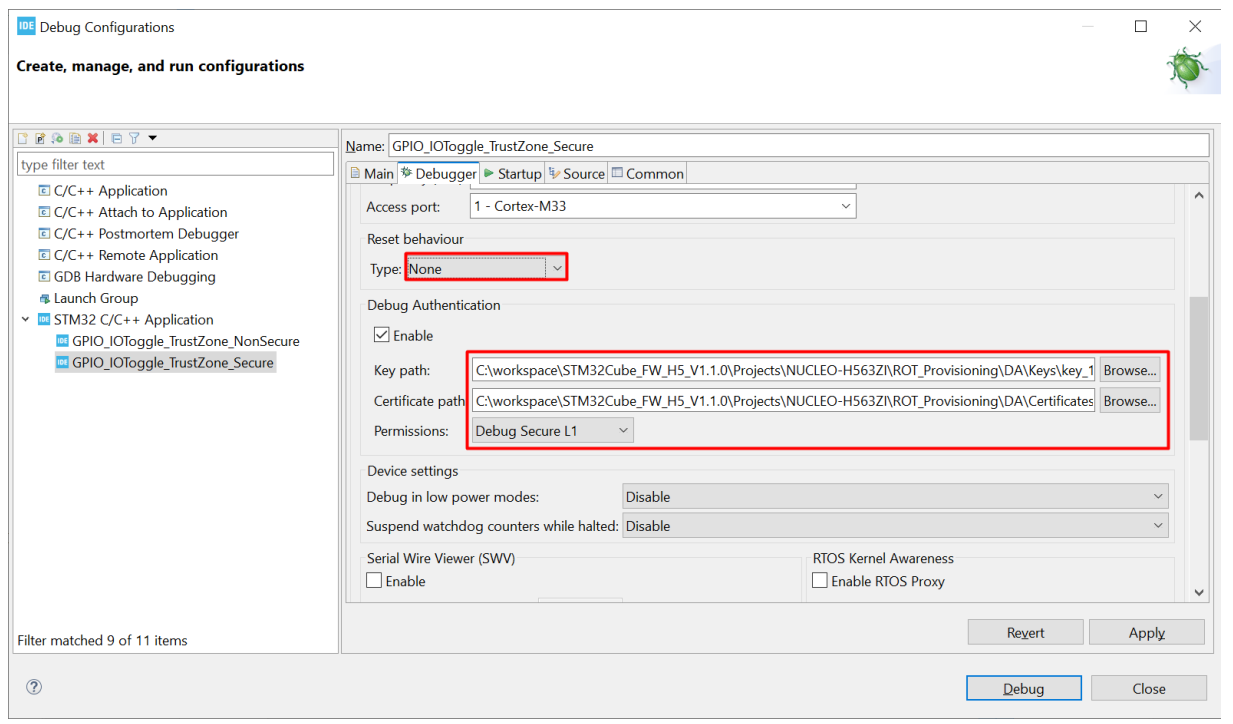
Task: Collapse all configuration tree items
Action: (117, 138)
